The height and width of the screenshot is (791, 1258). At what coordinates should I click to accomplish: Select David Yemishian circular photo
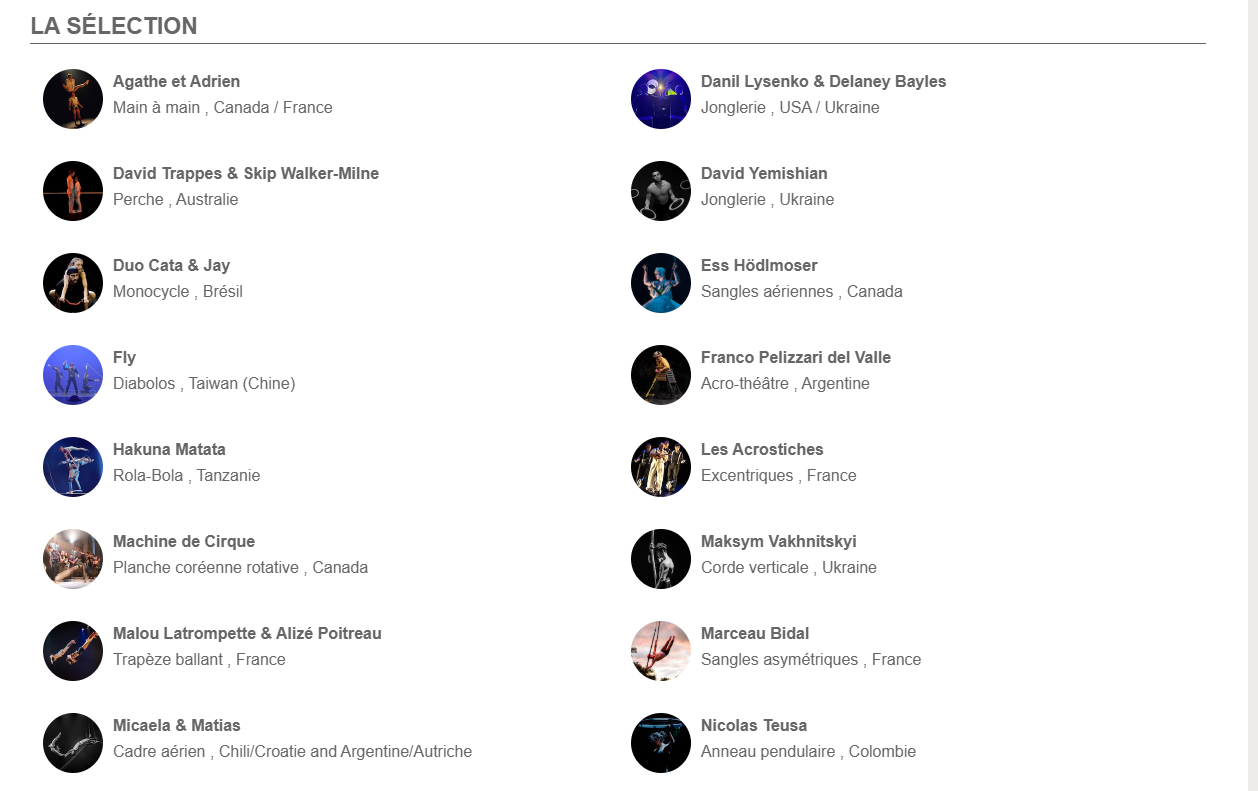(x=661, y=191)
